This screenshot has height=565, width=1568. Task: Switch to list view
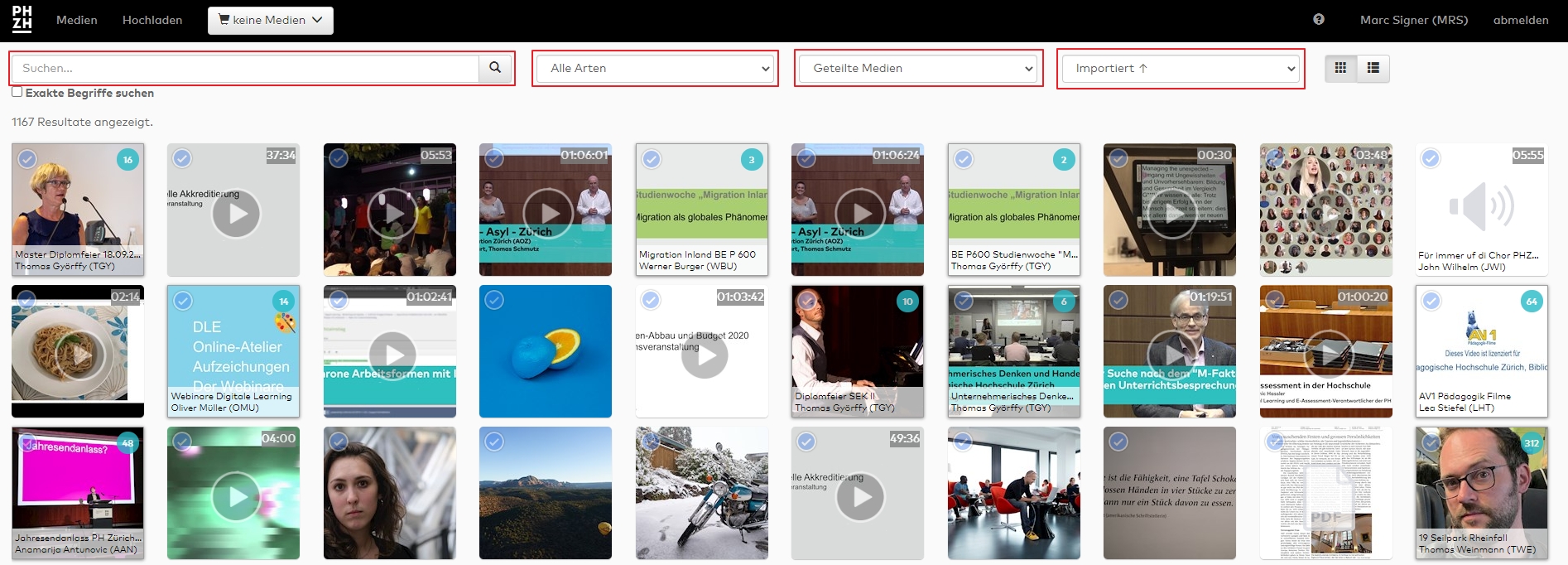(x=1373, y=68)
